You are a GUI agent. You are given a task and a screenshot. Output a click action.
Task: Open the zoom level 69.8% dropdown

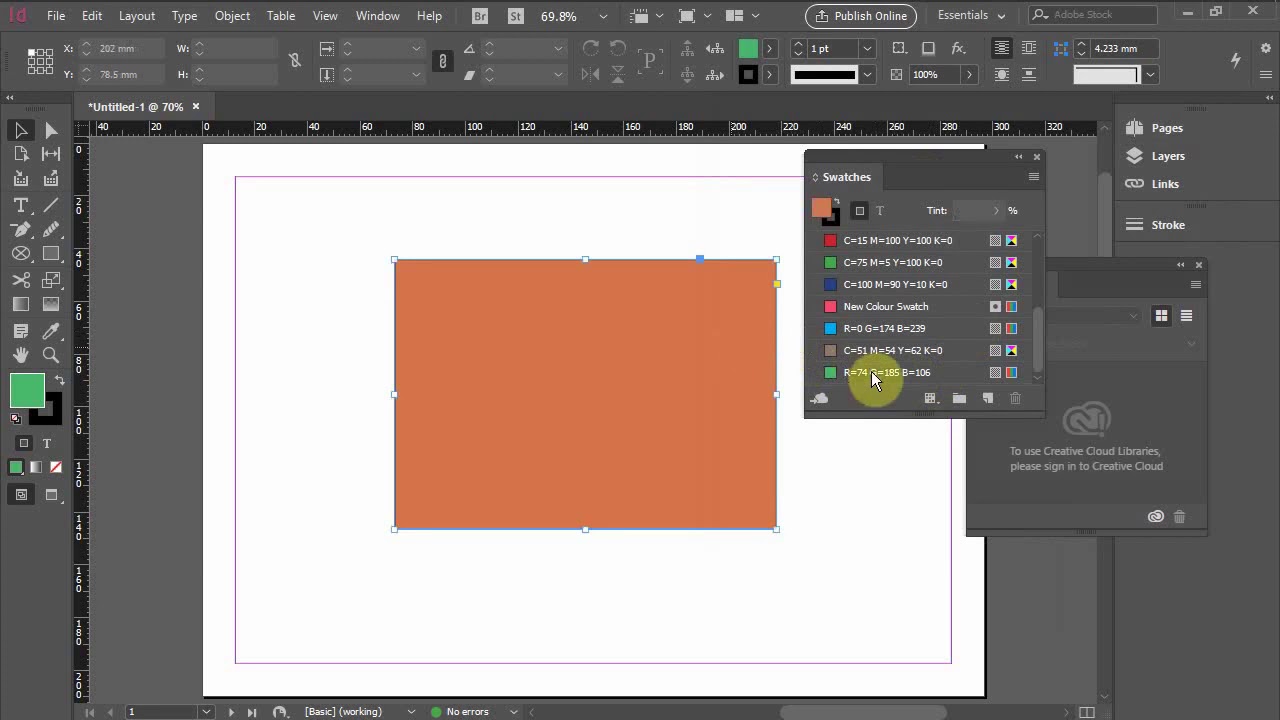pos(603,16)
